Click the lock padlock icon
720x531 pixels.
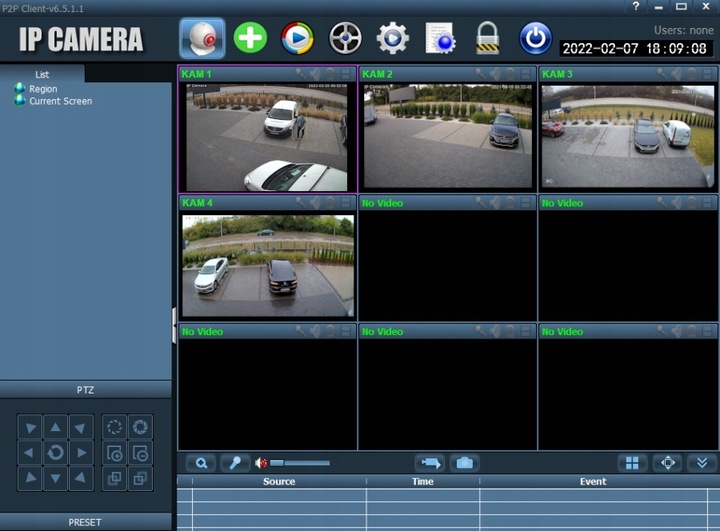coord(487,39)
